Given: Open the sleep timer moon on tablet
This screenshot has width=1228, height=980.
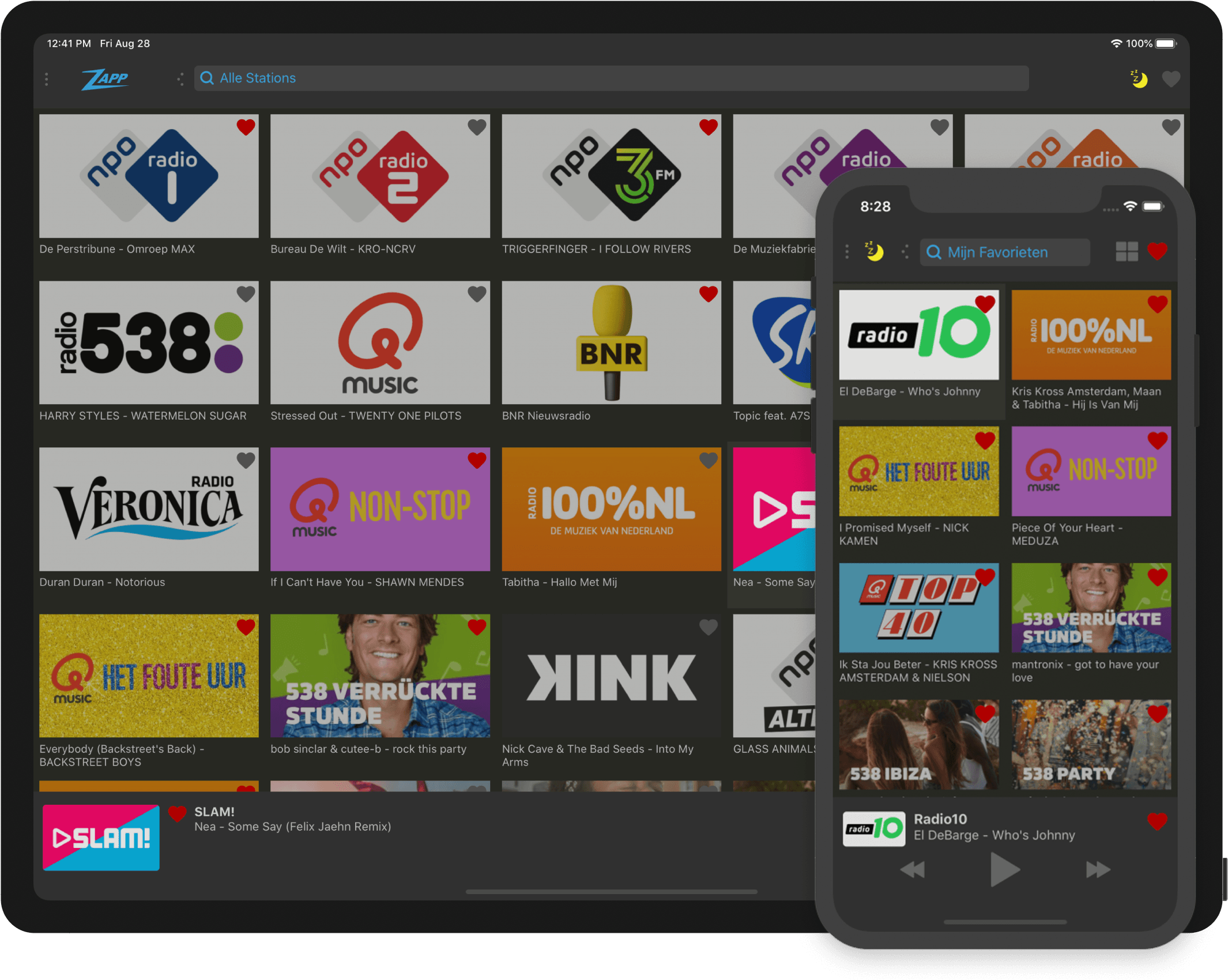Looking at the screenshot, I should (1139, 78).
